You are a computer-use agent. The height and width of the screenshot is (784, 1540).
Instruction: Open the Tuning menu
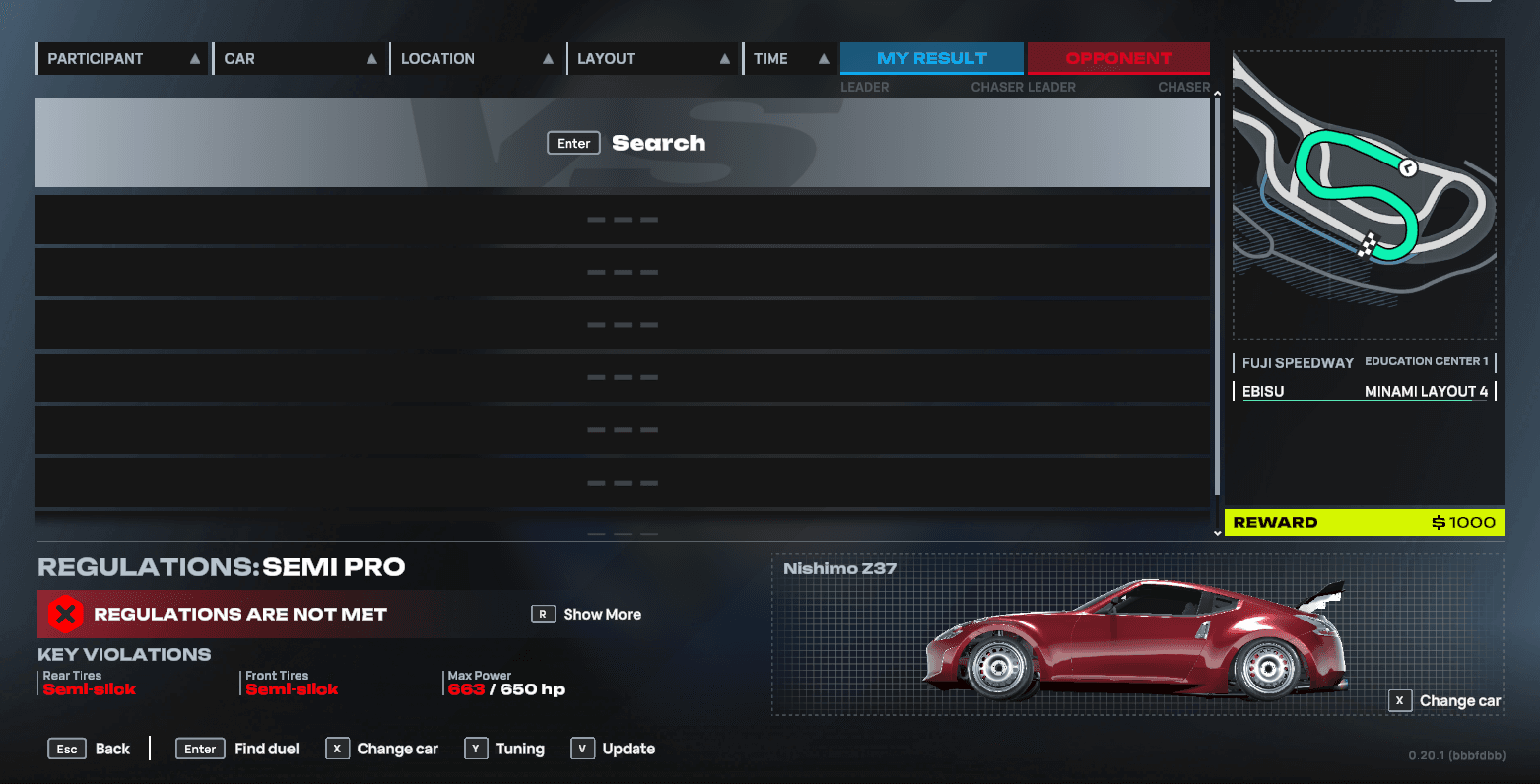(x=520, y=749)
